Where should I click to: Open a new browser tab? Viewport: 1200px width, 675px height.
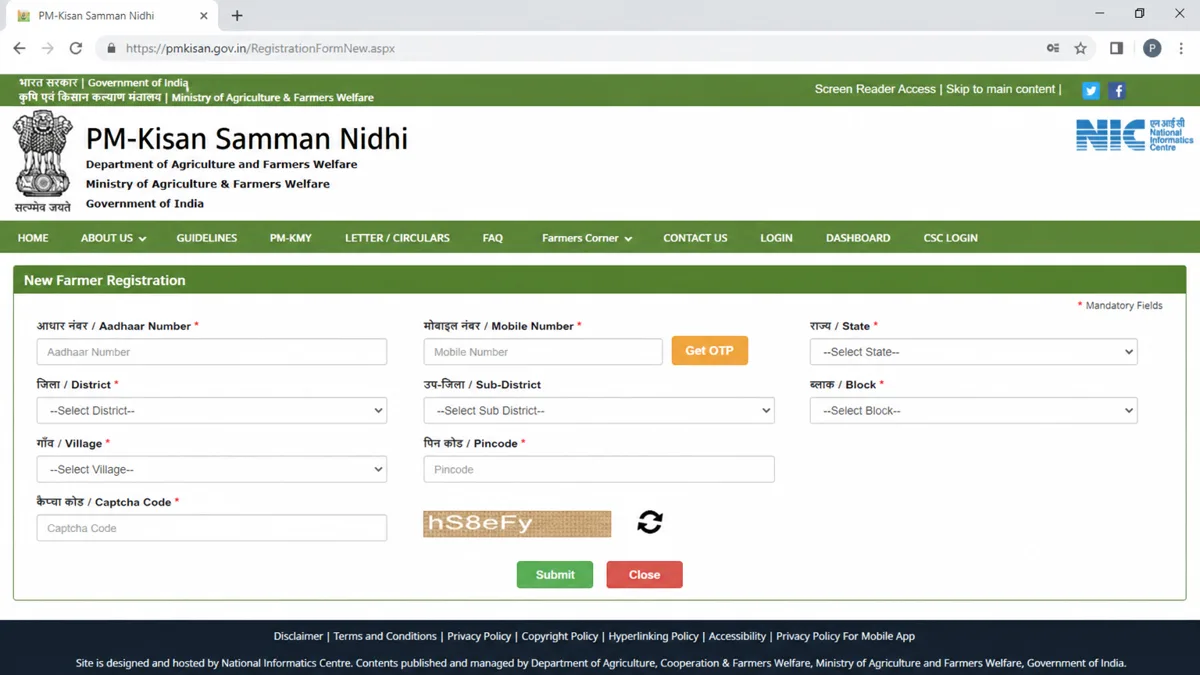[x=237, y=16]
